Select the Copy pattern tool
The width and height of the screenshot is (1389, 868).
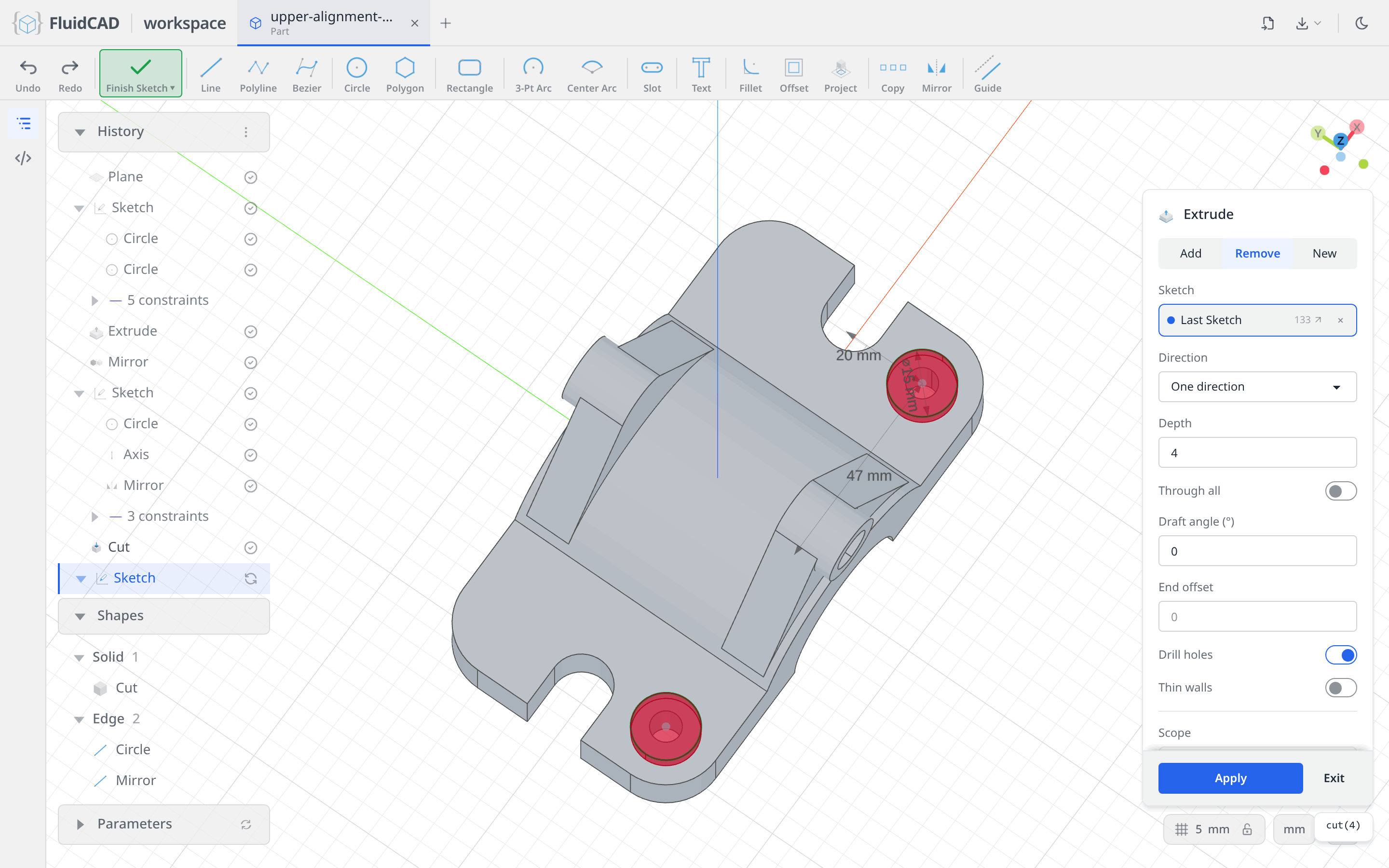coord(893,75)
